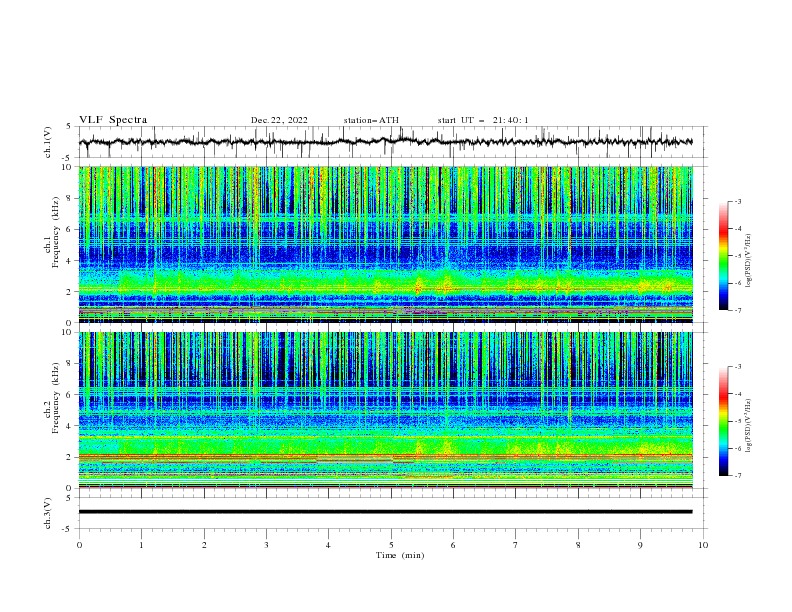Click the time axis tick label "9"
The image size is (792, 612).
(x=640, y=545)
